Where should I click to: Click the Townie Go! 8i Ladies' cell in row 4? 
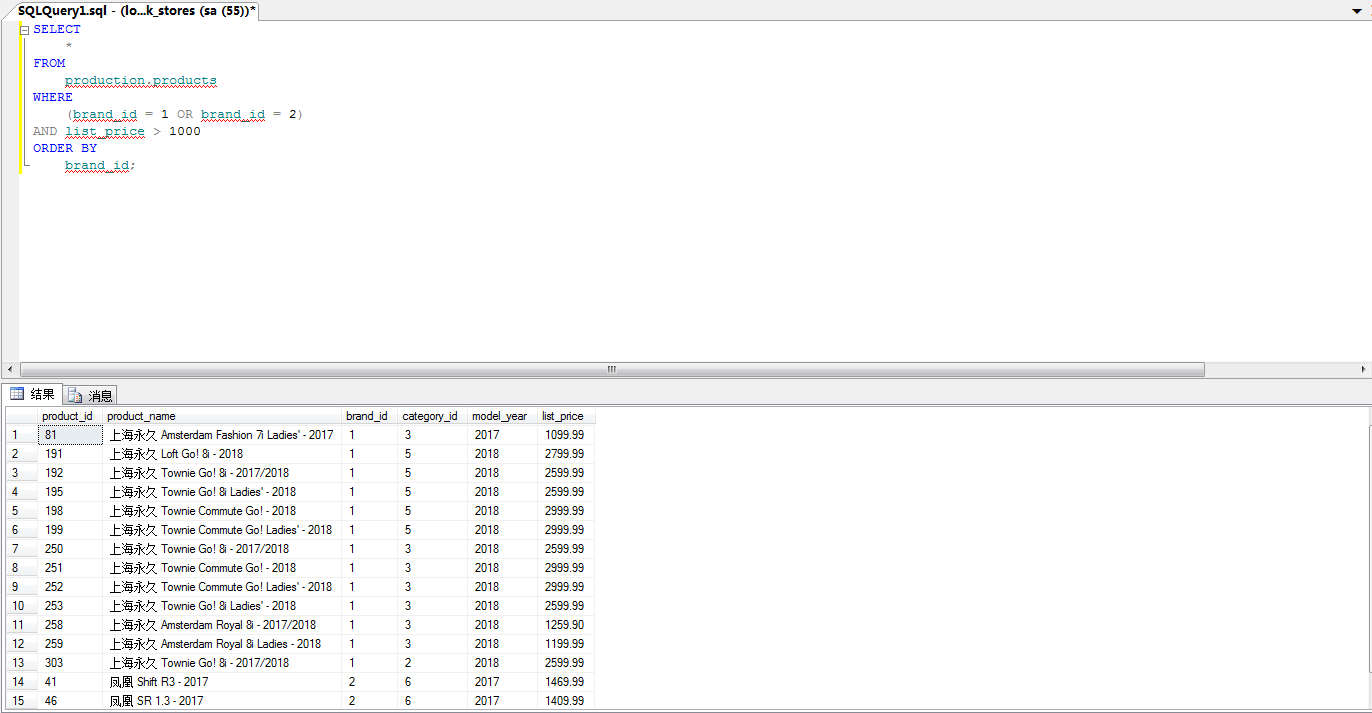tap(222, 492)
